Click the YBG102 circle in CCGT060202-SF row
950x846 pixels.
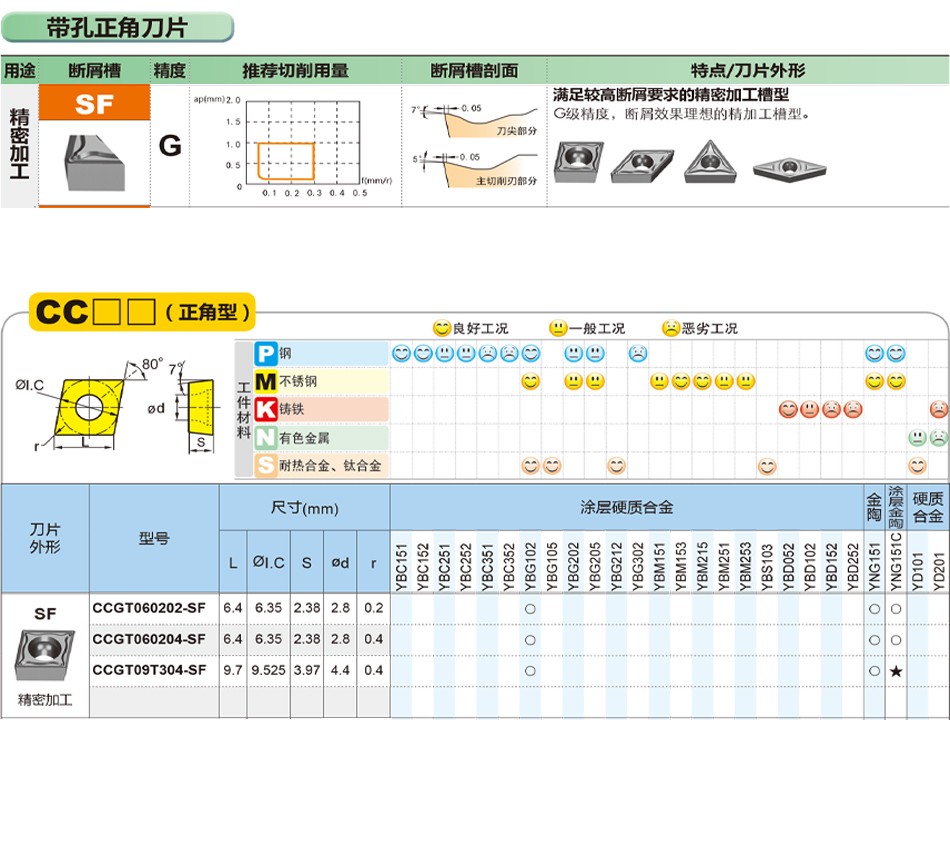point(530,608)
